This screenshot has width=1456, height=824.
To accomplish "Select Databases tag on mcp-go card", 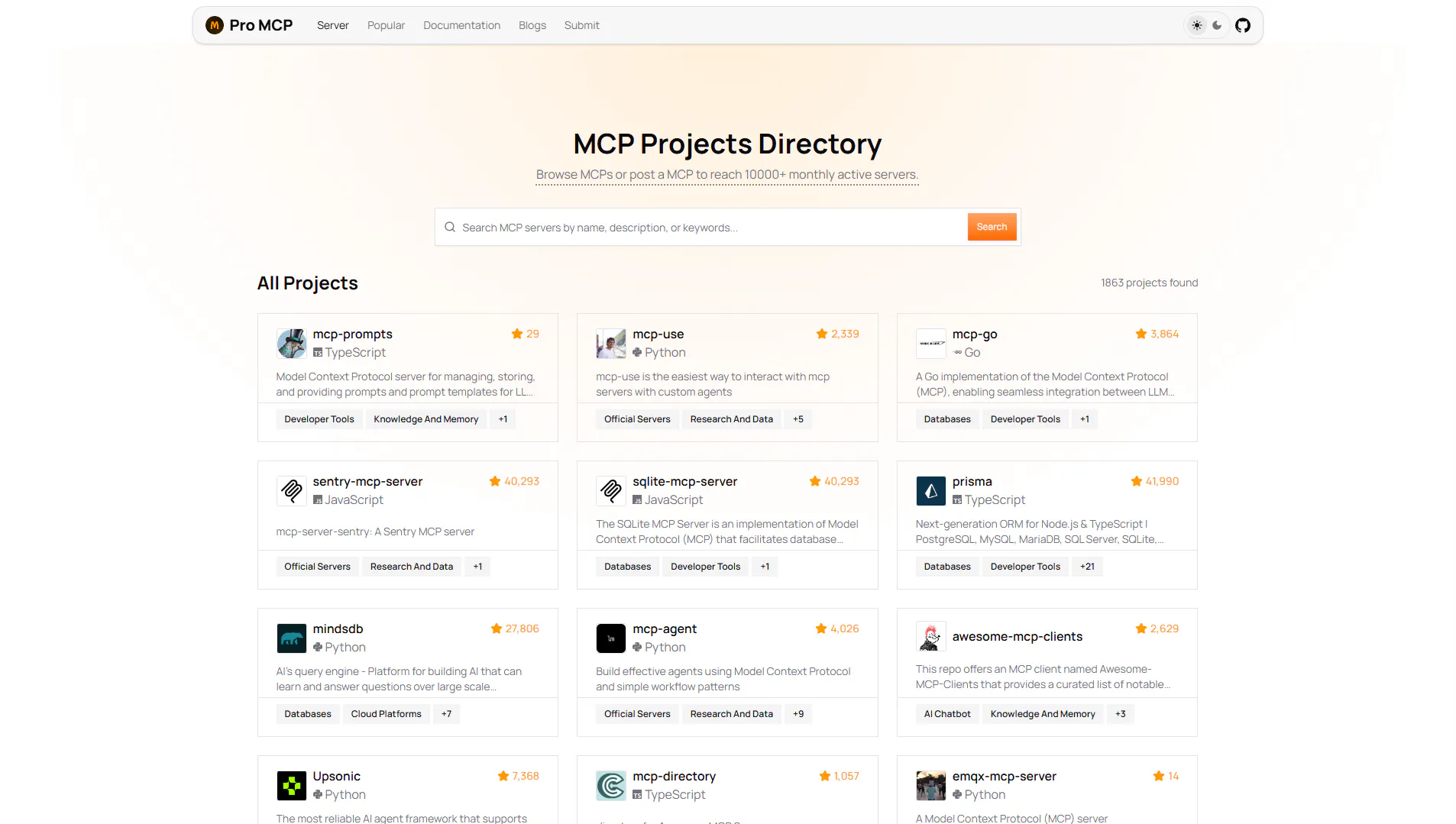I will click(x=947, y=419).
